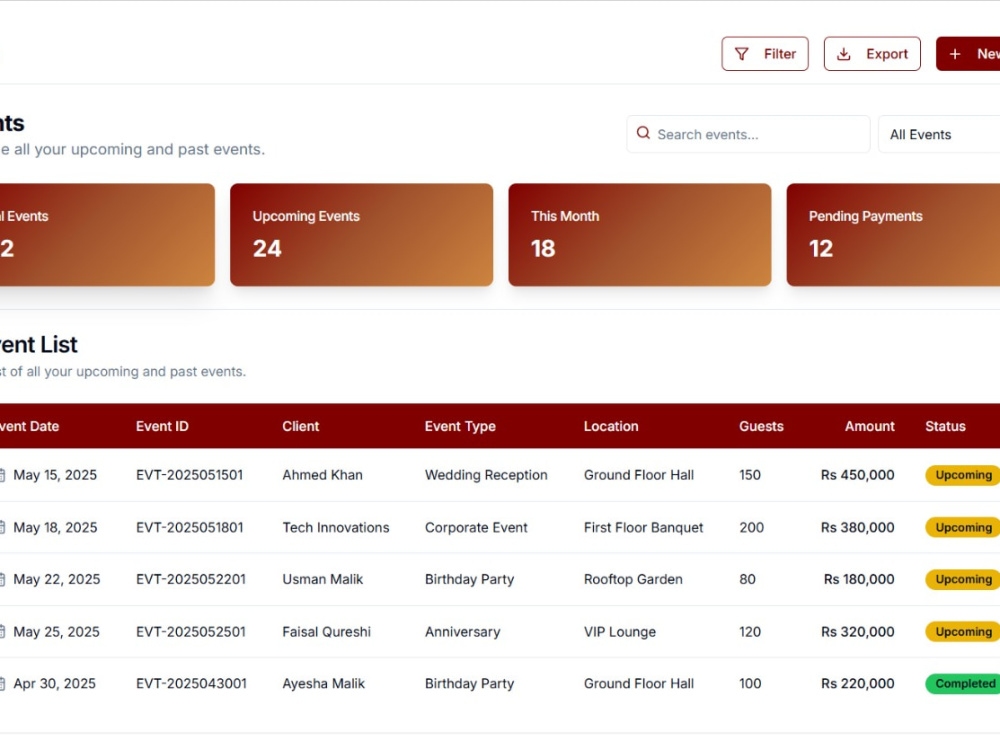Click Ground Floor Hall in Ayesha Malik row
Viewport: 1000px width, 749px height.
point(638,684)
